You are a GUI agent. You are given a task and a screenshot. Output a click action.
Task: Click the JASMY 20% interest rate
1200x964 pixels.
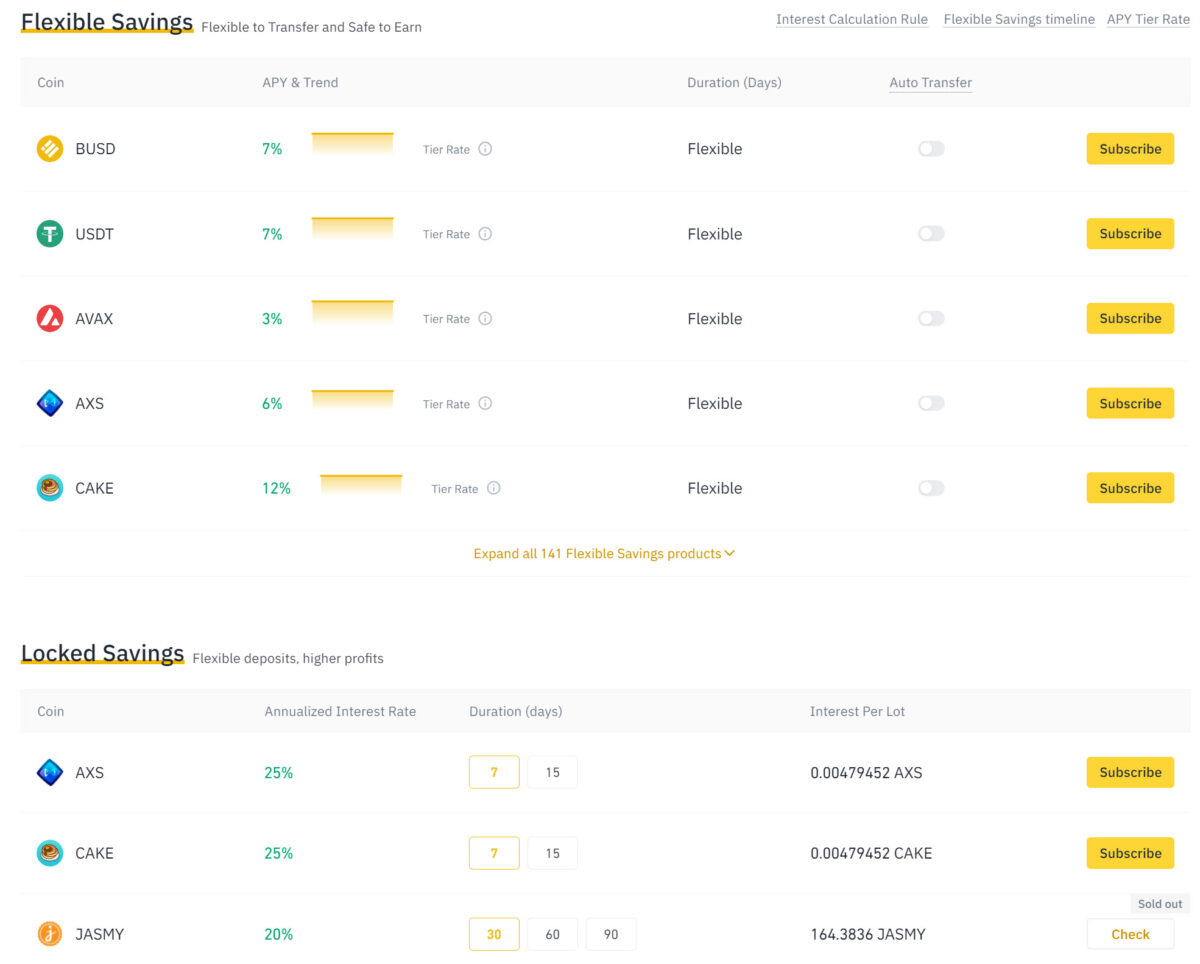coord(279,934)
